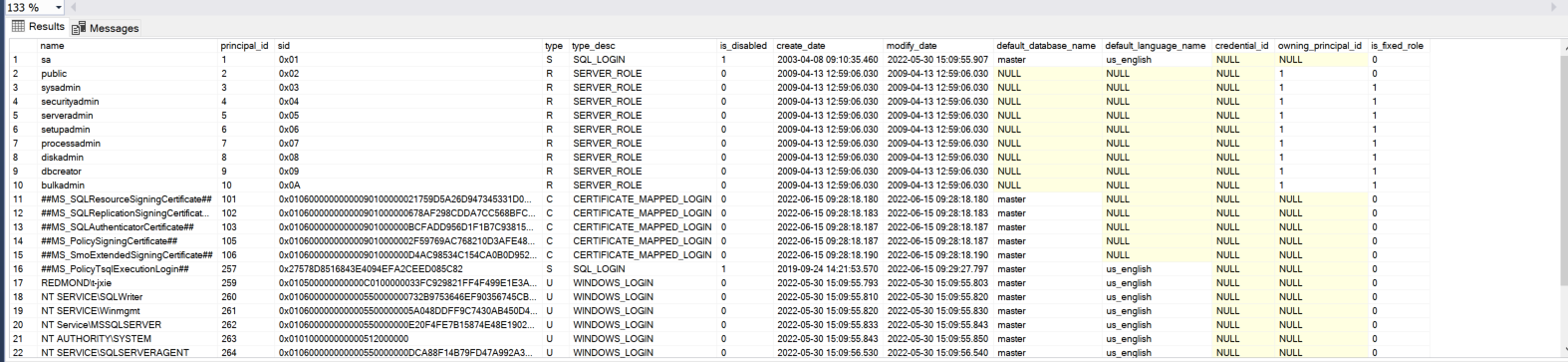Open the 133 % zoom dropdown
Viewport: 1568px width, 362px height.
click(x=58, y=7)
